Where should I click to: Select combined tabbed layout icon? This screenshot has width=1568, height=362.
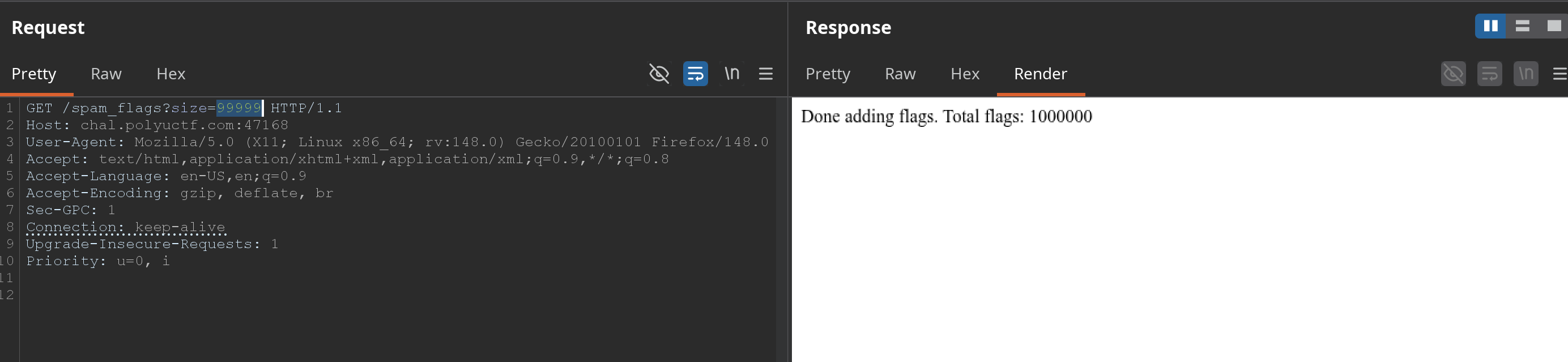point(1553,26)
